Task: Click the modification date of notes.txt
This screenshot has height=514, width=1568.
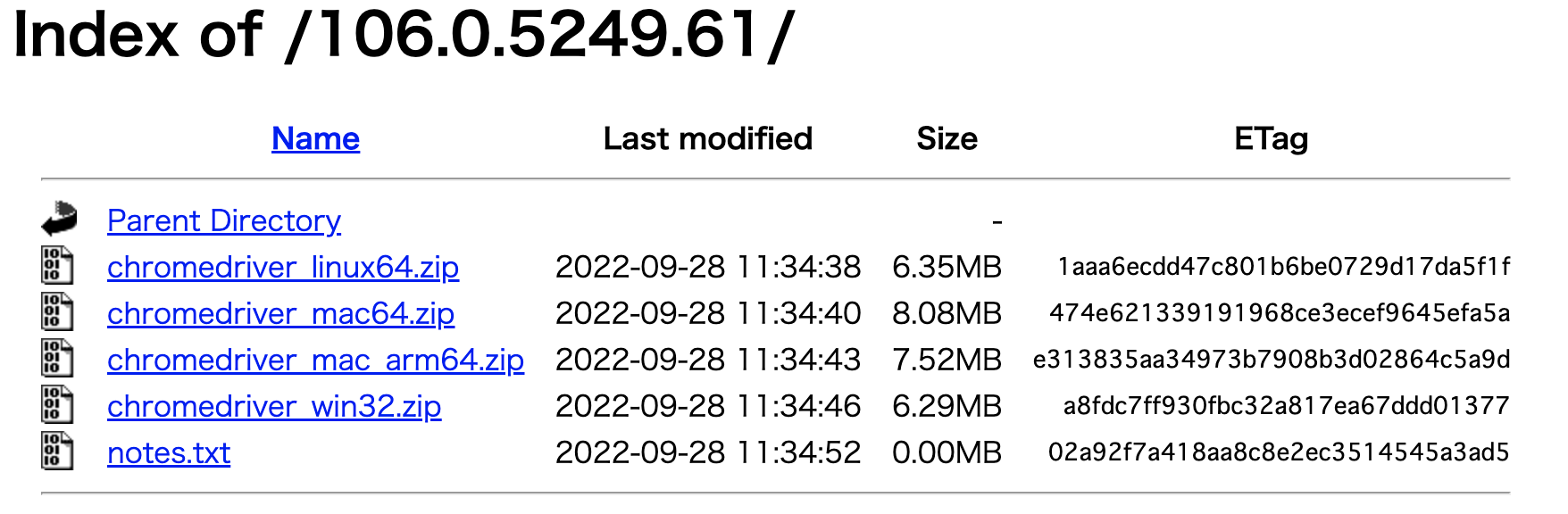Action: [x=708, y=452]
